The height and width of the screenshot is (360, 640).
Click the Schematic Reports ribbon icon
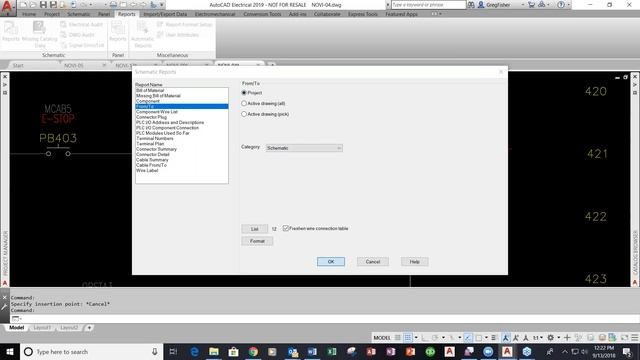click(x=11, y=31)
